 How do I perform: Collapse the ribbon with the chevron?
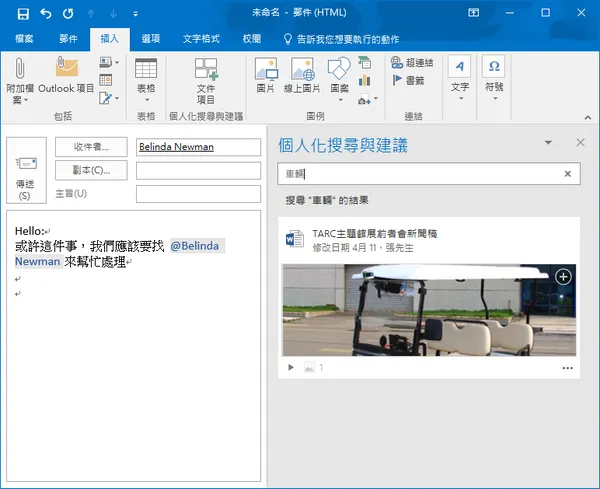click(x=588, y=117)
